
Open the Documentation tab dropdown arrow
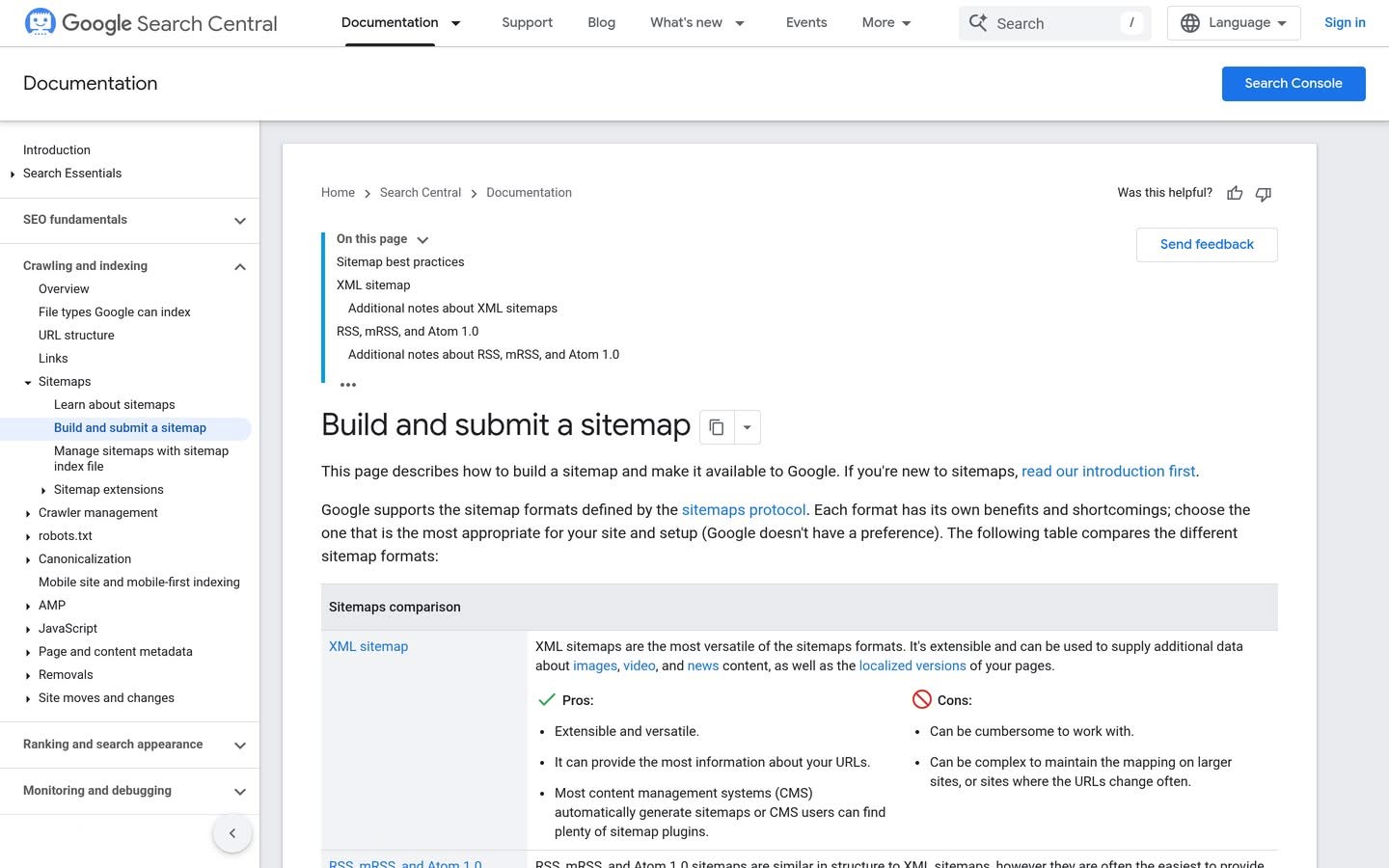[456, 23]
